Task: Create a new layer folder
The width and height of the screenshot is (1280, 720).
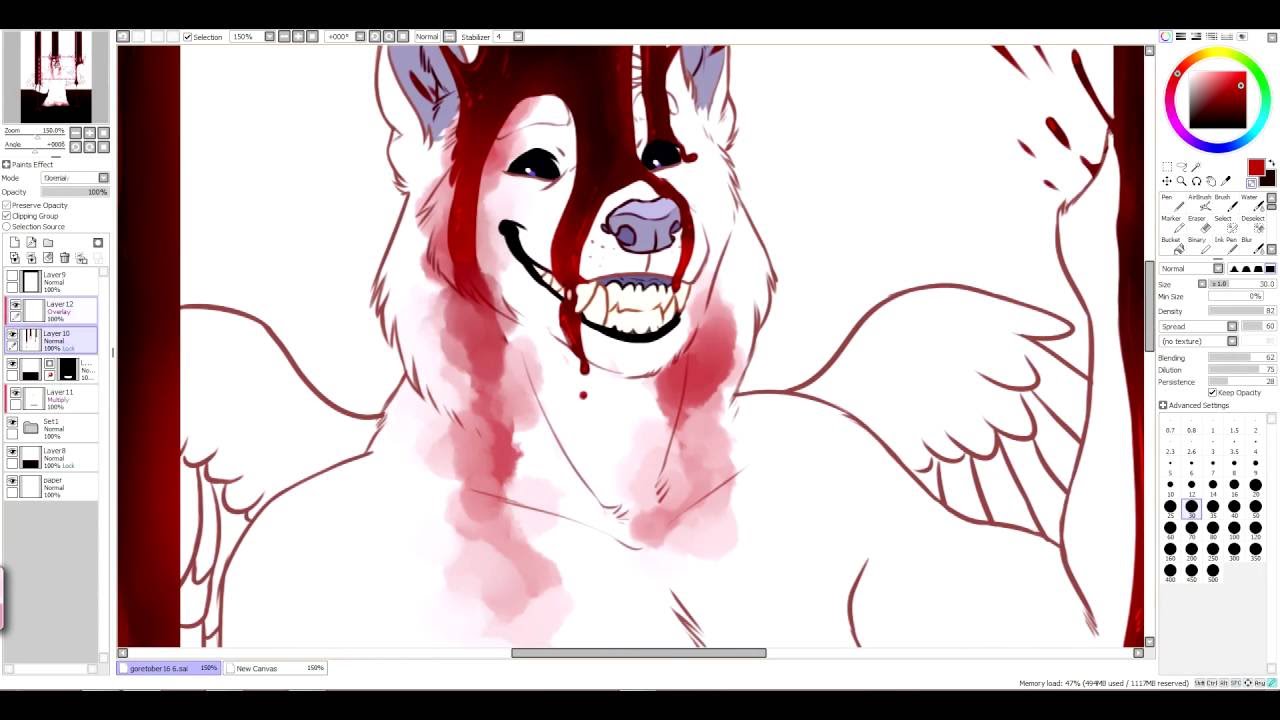Action: (48, 243)
